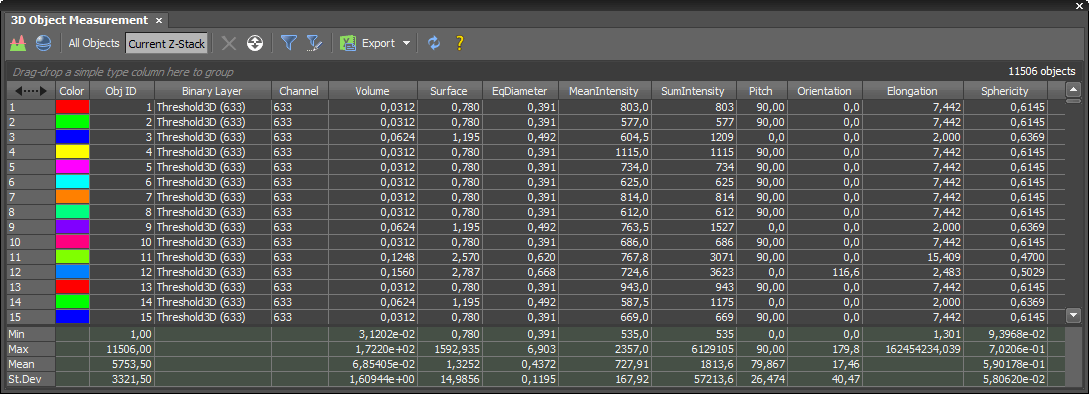Sort by the Orientation column header
Image resolution: width=1089 pixels, height=394 pixels.
pyautogui.click(x=824, y=91)
